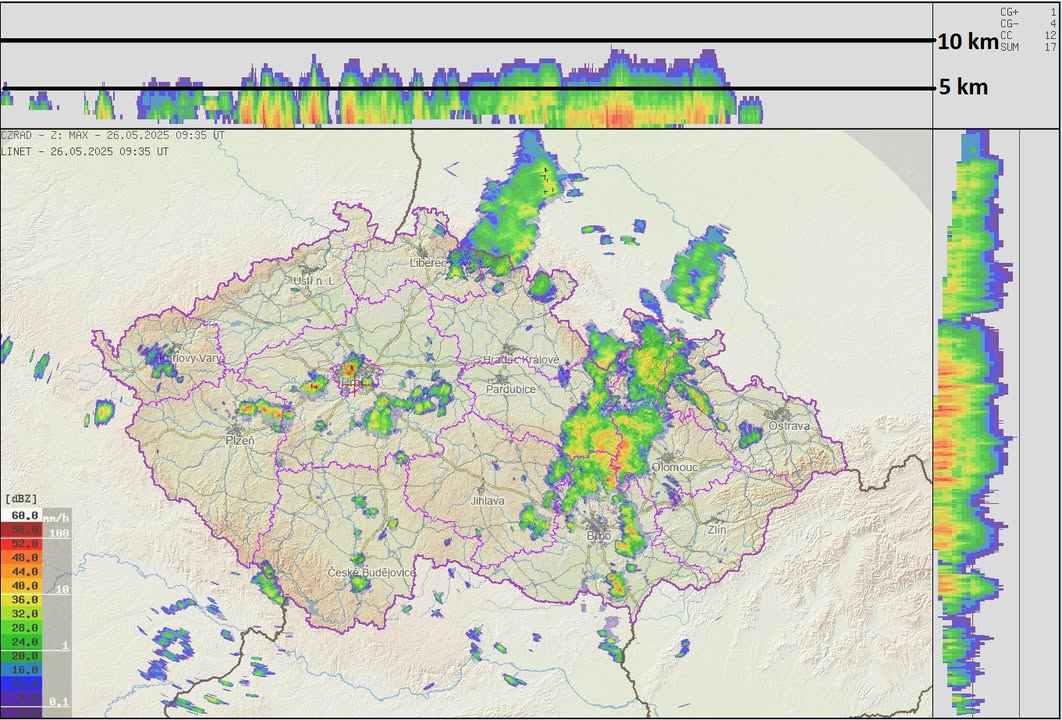Click the CG- lightning count row
This screenshot has width=1062, height=720.
click(1027, 24)
